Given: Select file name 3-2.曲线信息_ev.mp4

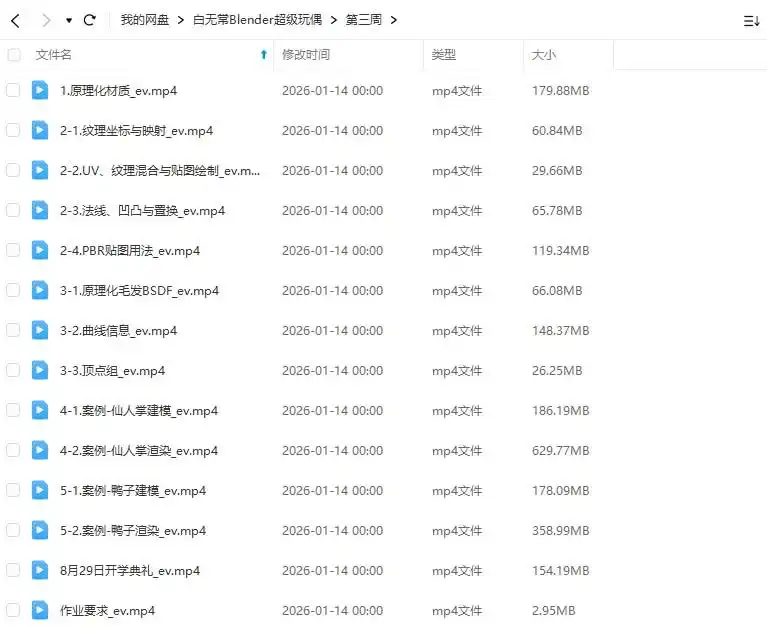Looking at the screenshot, I should point(118,331).
